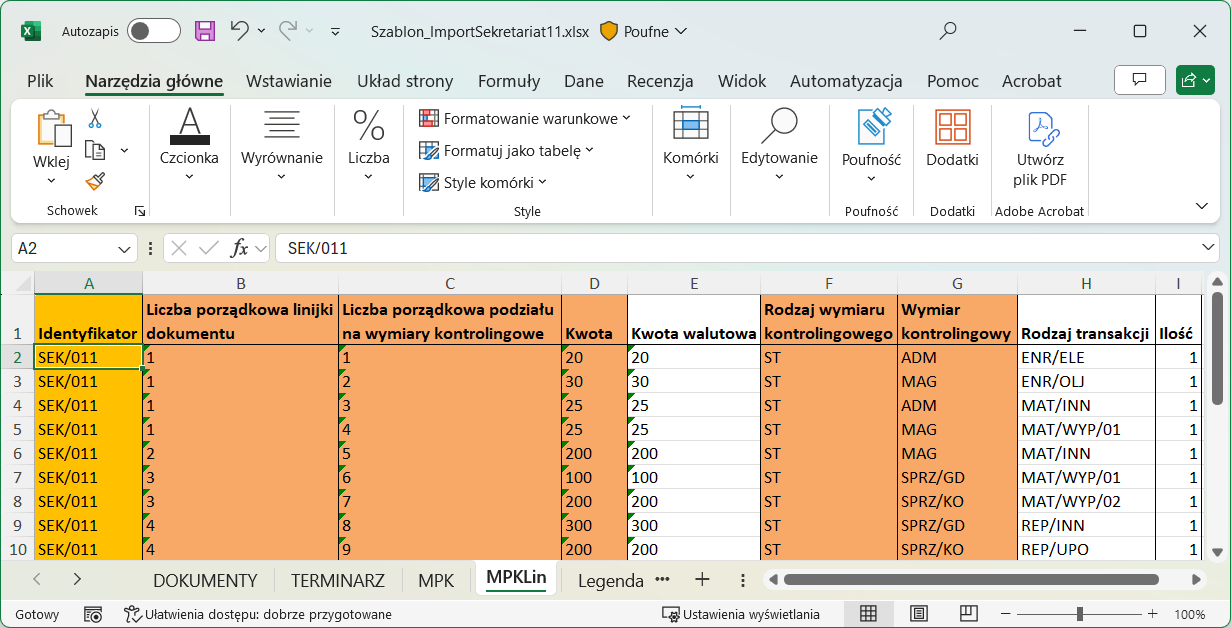Open the Formuły ribbon tab
The width and height of the screenshot is (1231, 628).
point(509,81)
